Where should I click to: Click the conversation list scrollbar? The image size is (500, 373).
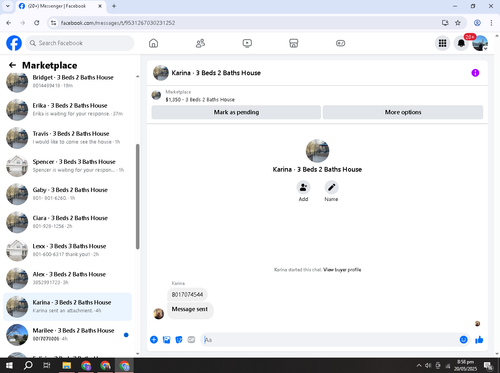tap(137, 197)
